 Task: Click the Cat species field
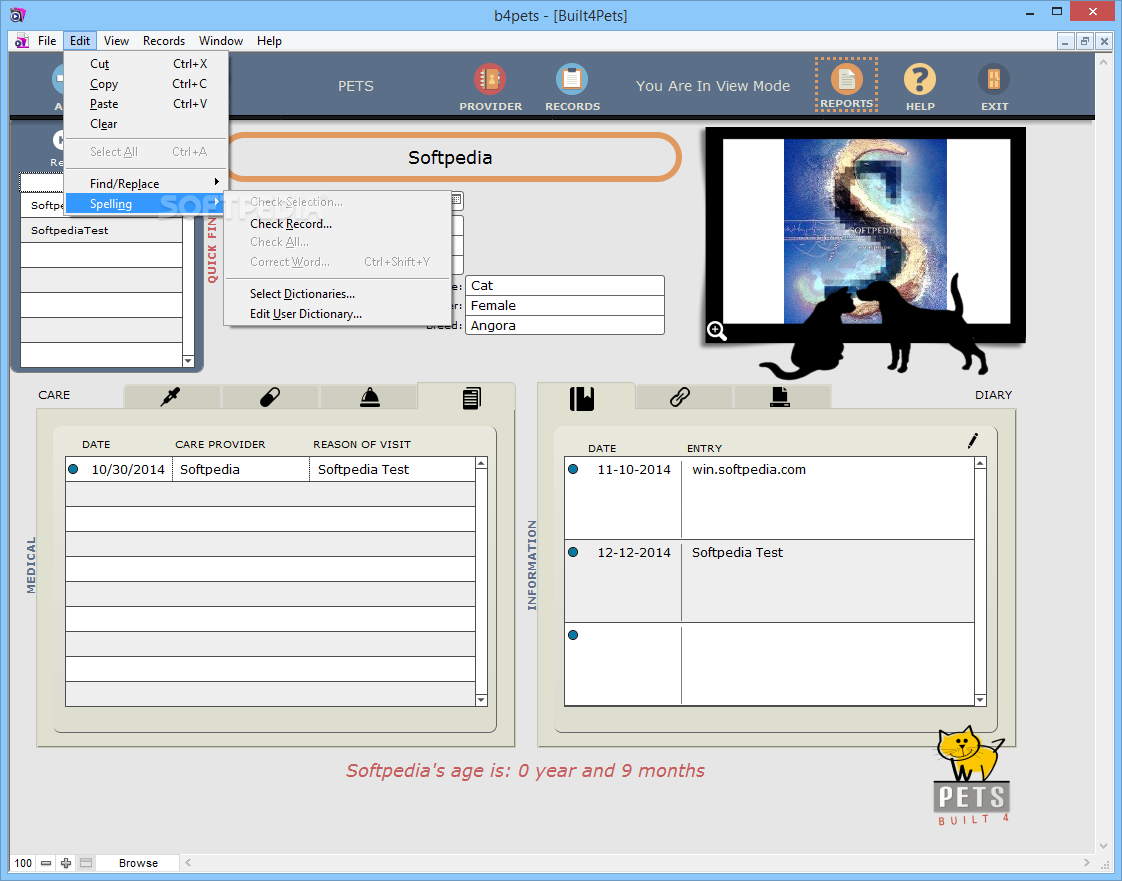565,286
